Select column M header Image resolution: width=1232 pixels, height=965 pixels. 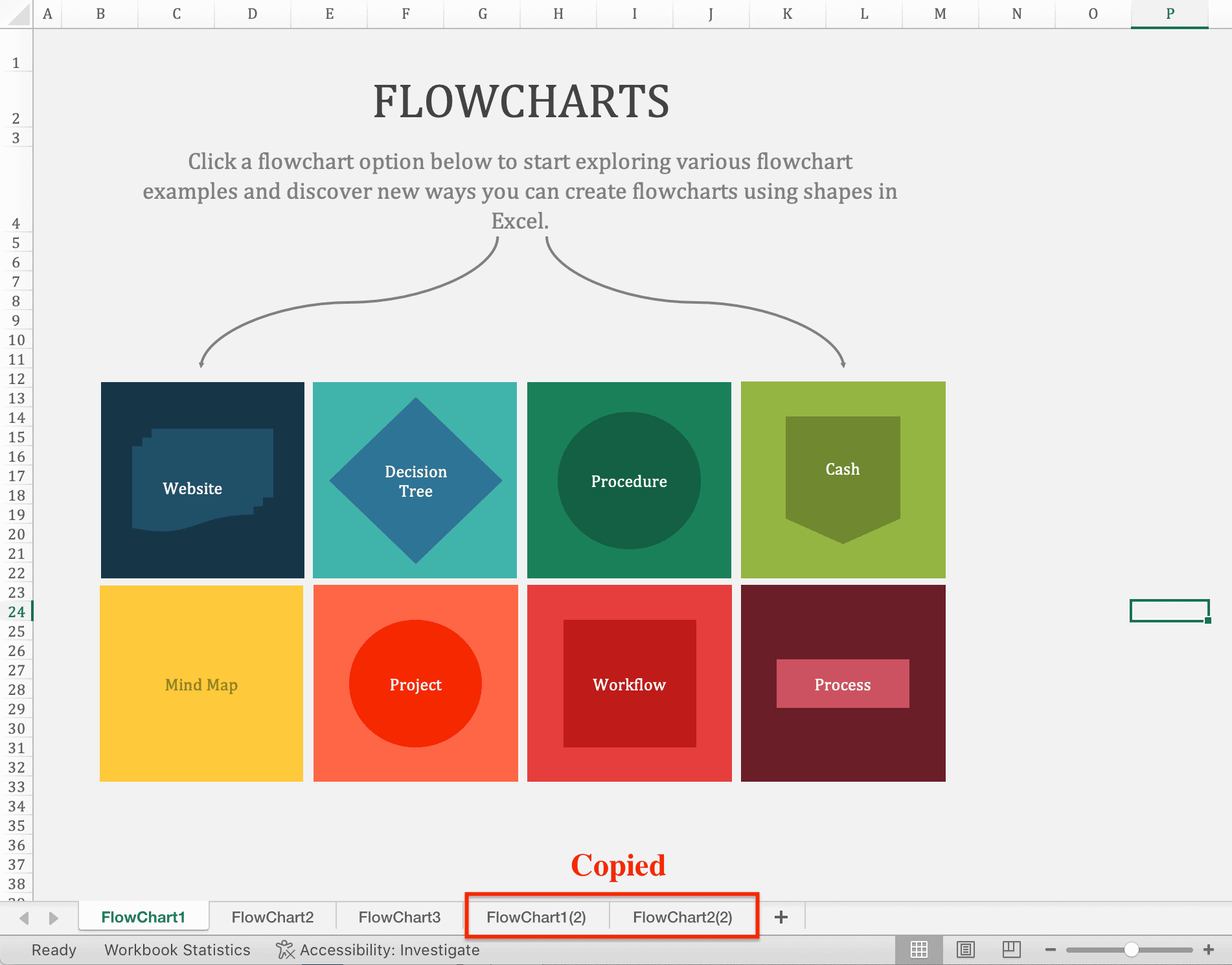(x=941, y=14)
